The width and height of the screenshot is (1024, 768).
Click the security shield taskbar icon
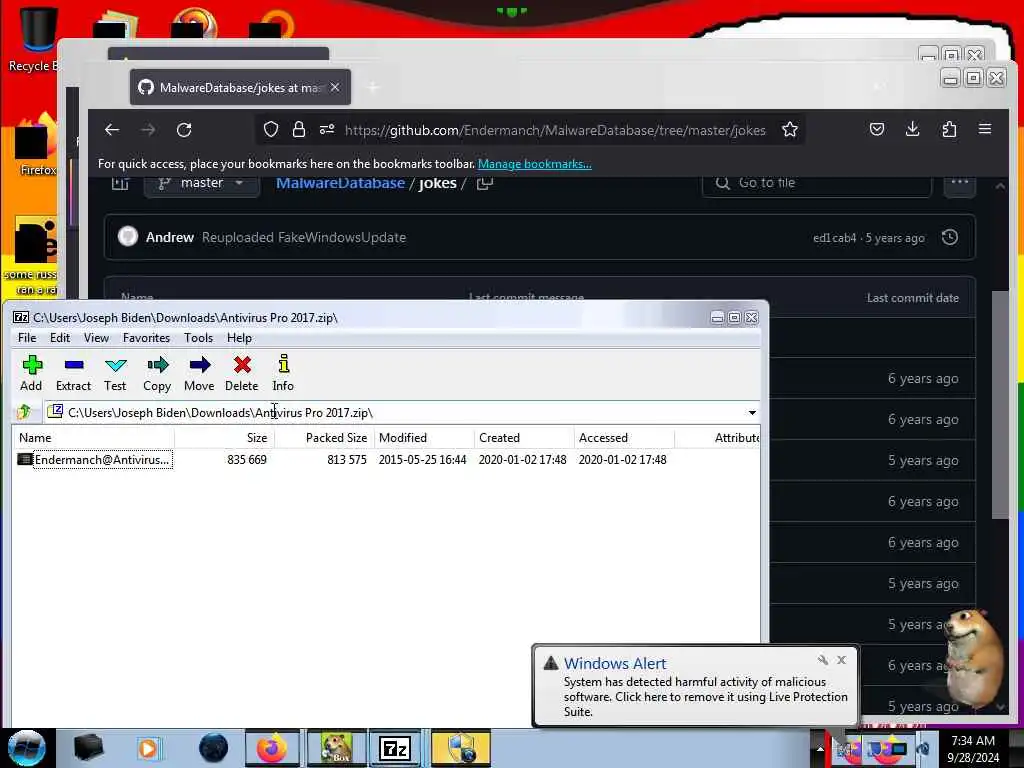point(460,748)
